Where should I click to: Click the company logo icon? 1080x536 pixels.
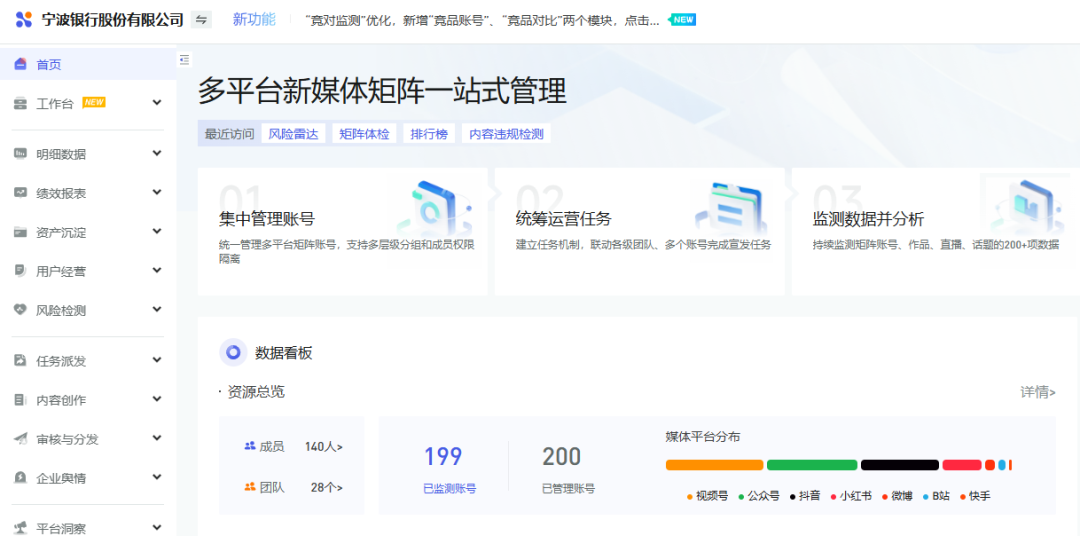[x=23, y=19]
